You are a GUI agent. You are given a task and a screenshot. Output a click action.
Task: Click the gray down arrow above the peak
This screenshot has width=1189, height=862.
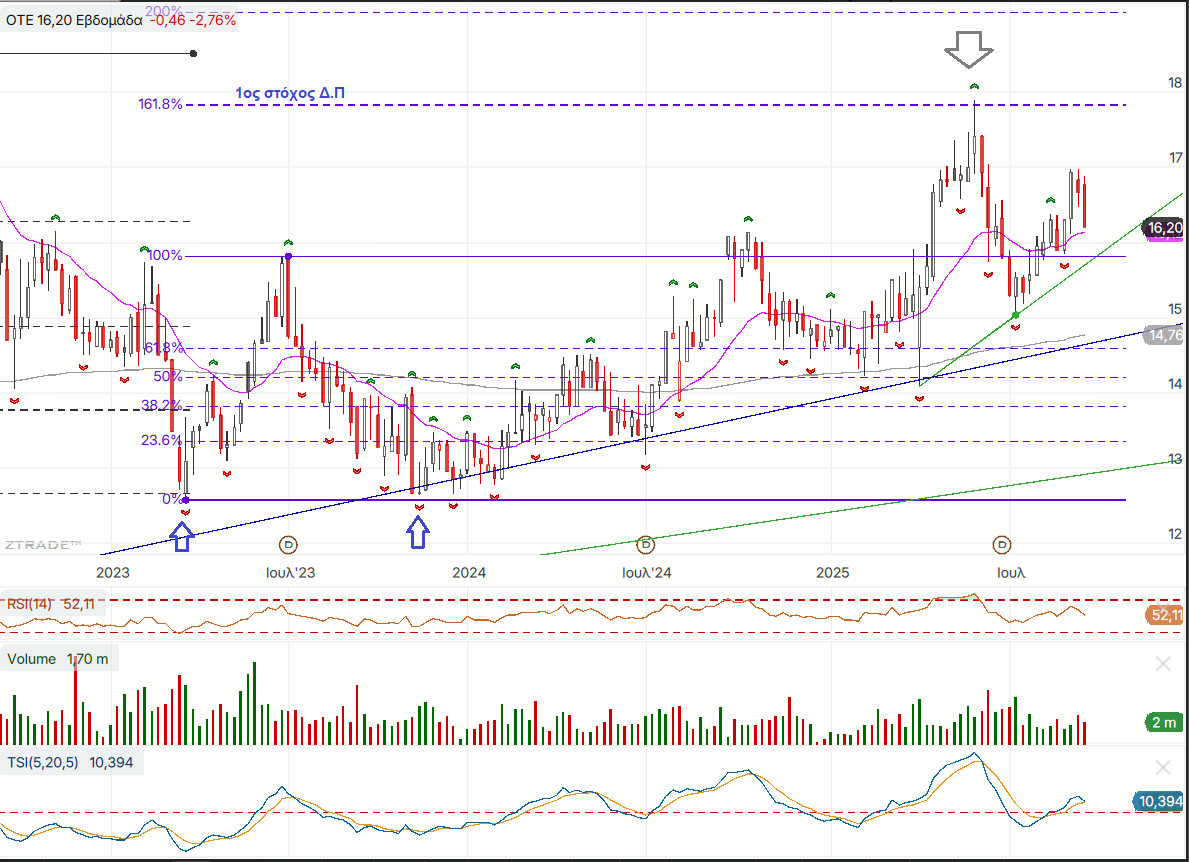coord(969,48)
